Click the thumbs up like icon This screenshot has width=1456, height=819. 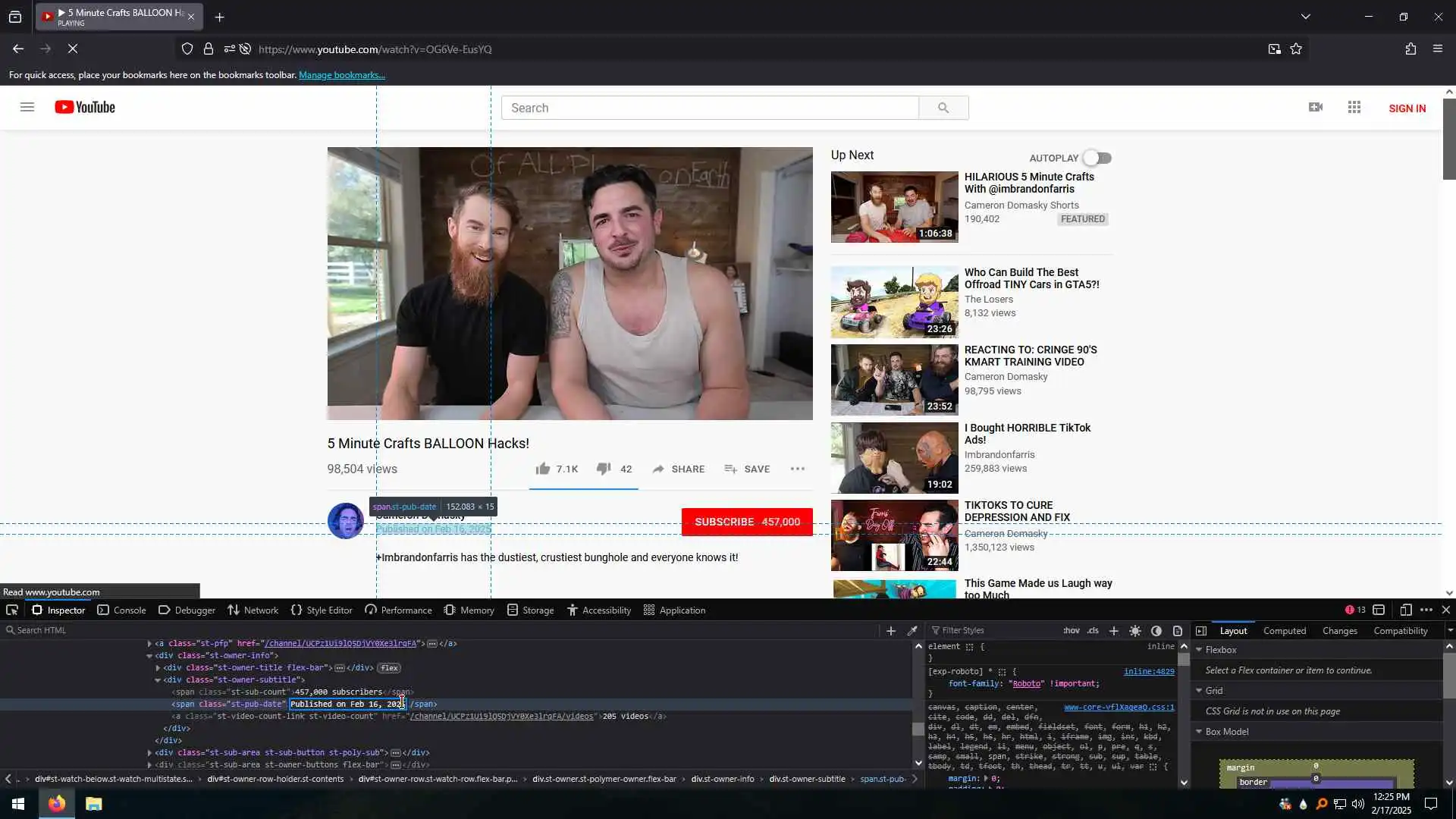(543, 469)
